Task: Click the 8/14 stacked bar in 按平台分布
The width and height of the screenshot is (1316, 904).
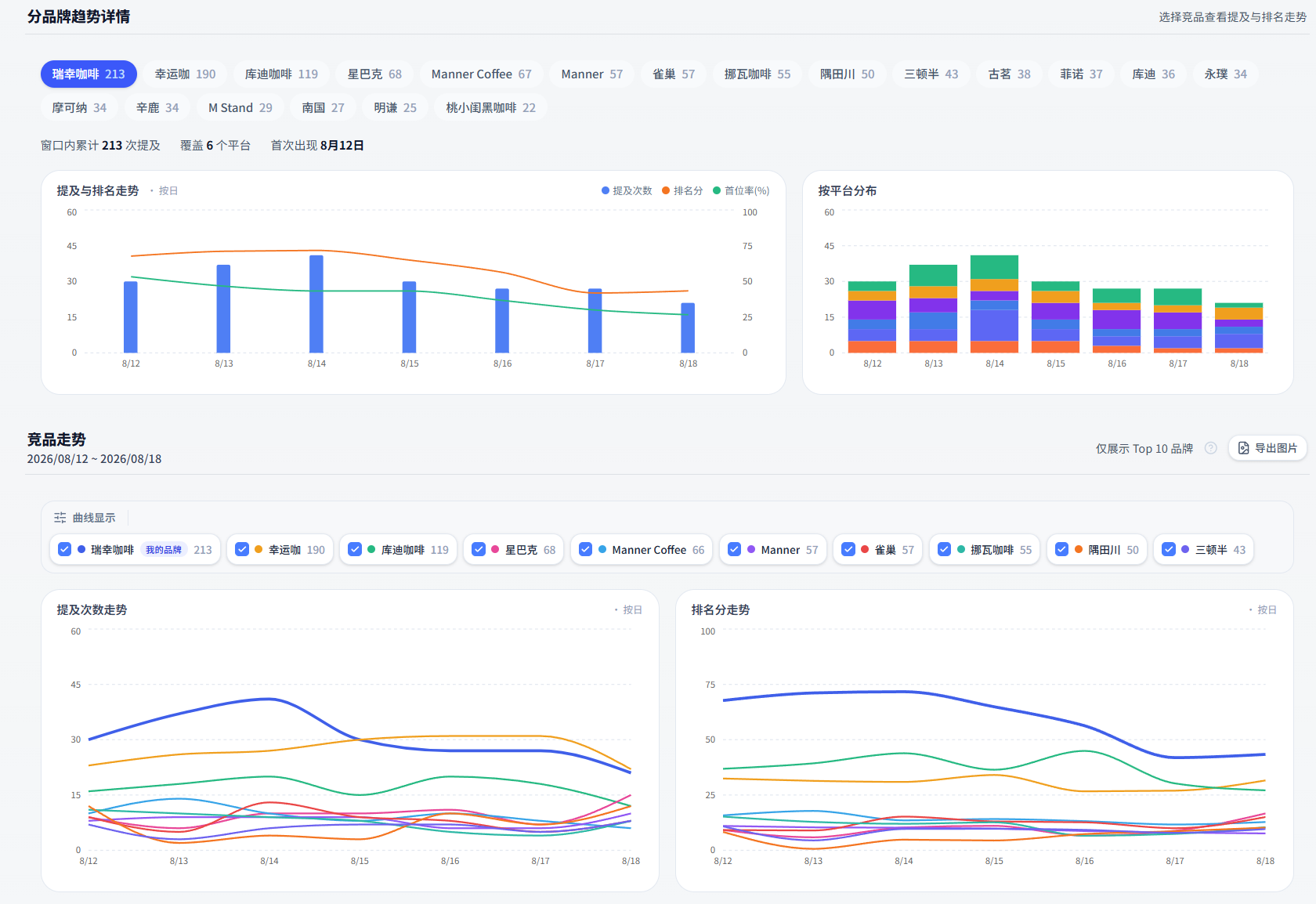Action: point(994,304)
